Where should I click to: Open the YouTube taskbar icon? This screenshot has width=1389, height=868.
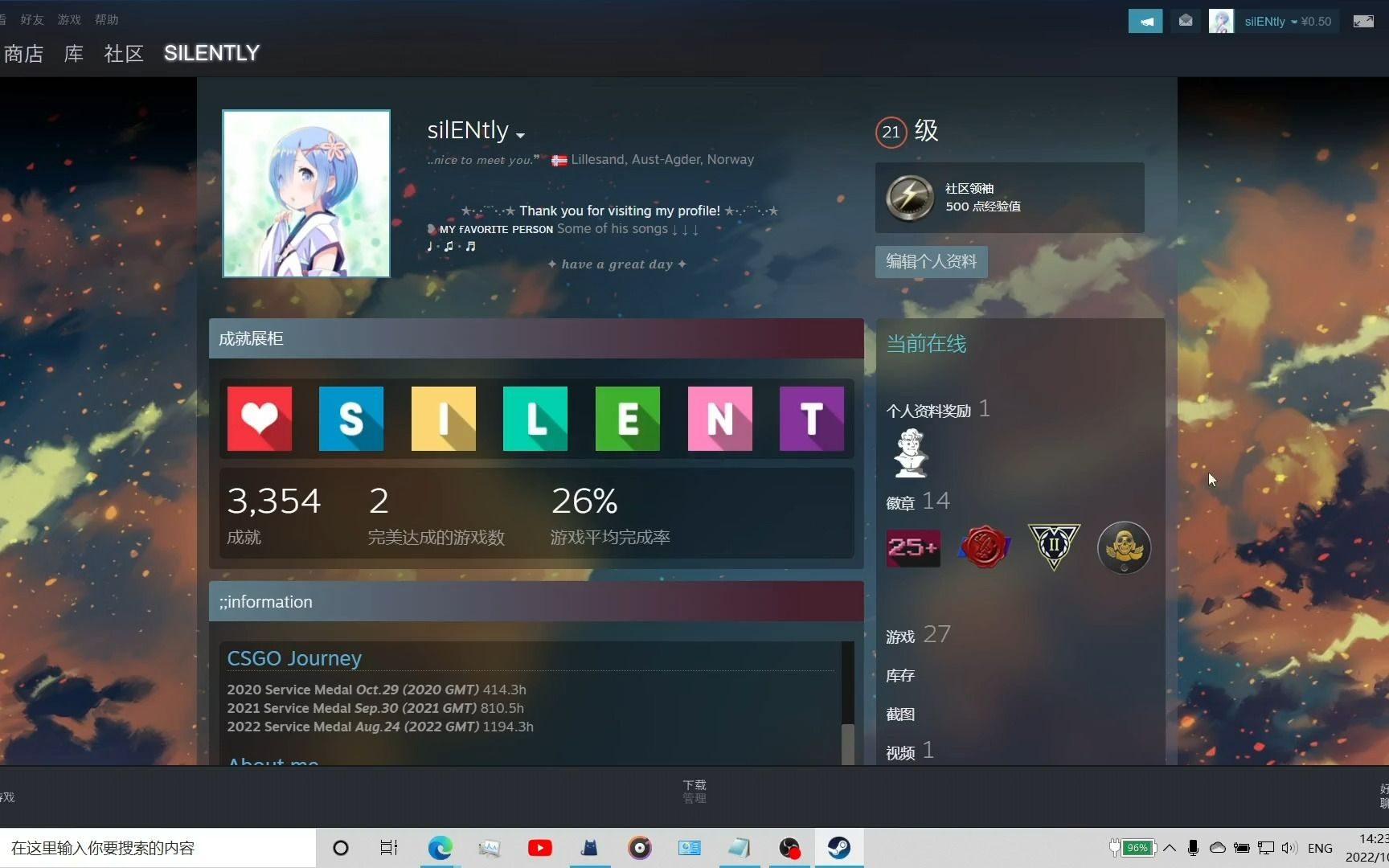(x=540, y=848)
